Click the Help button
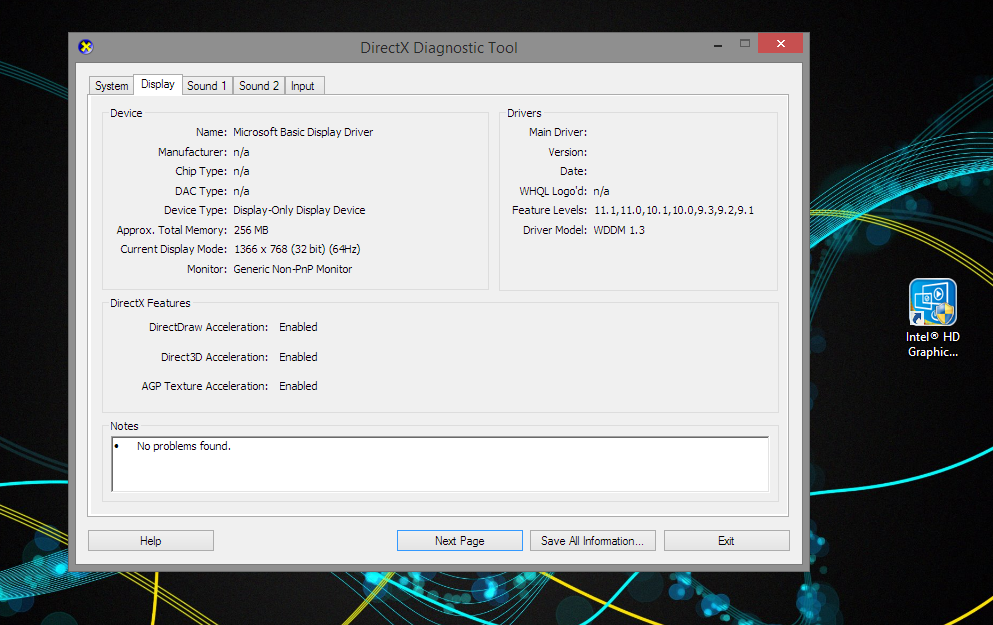Screen dimensions: 993x625 (x=151, y=541)
